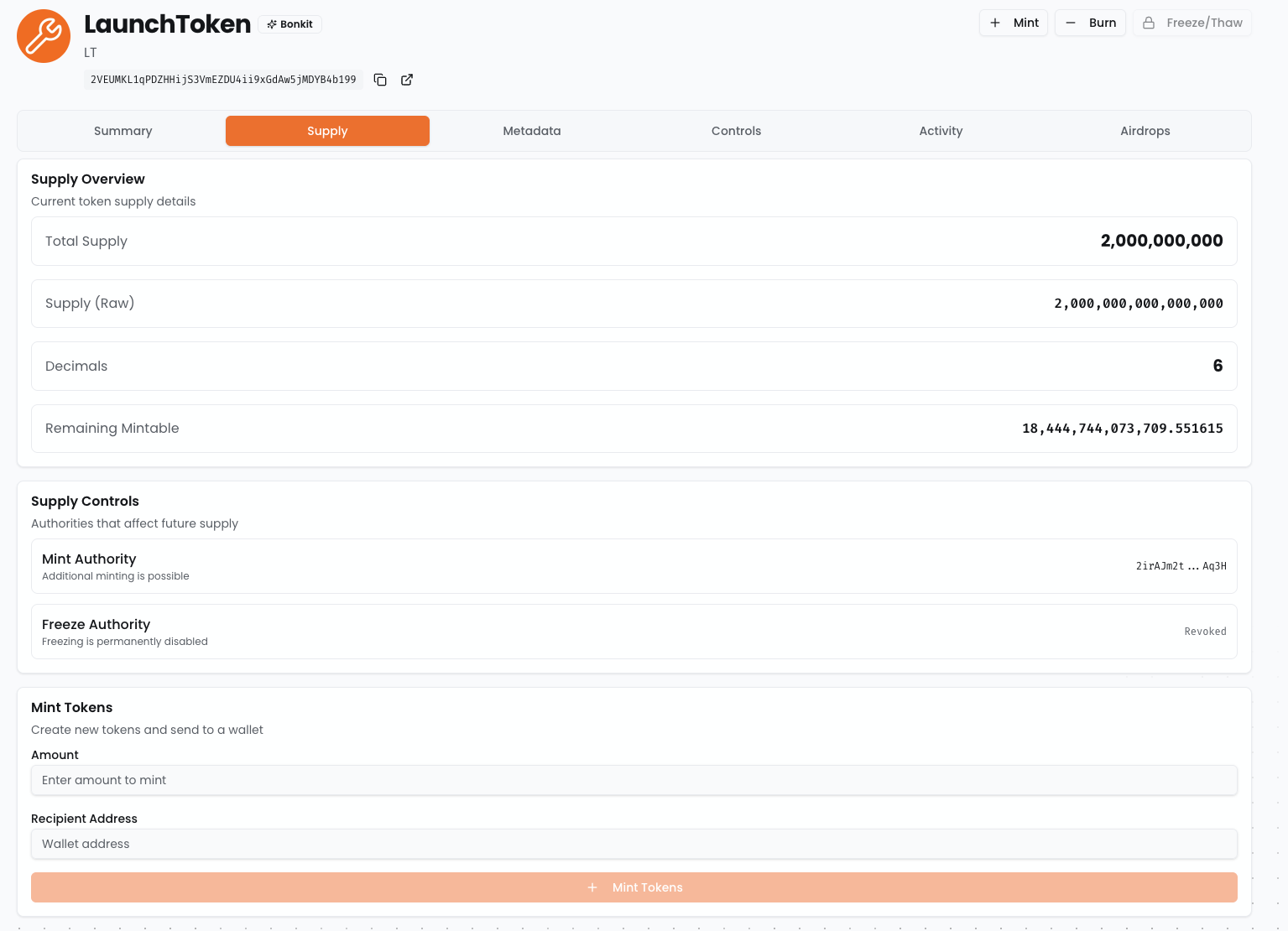Viewport: 1288px width, 931px height.
Task: Copy the token address with copy icon
Action: point(380,80)
